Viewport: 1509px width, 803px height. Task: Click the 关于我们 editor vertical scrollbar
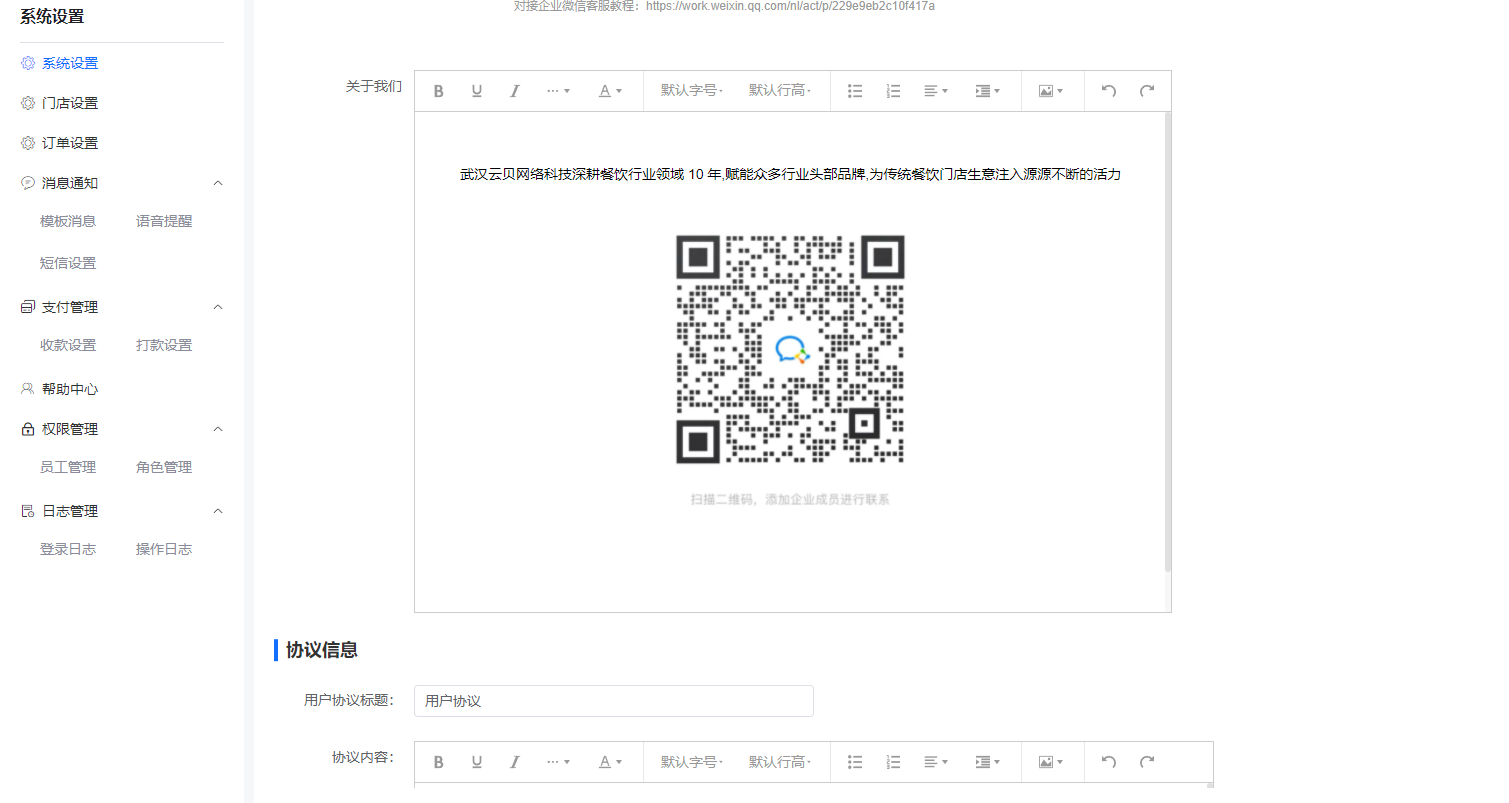click(x=1167, y=341)
